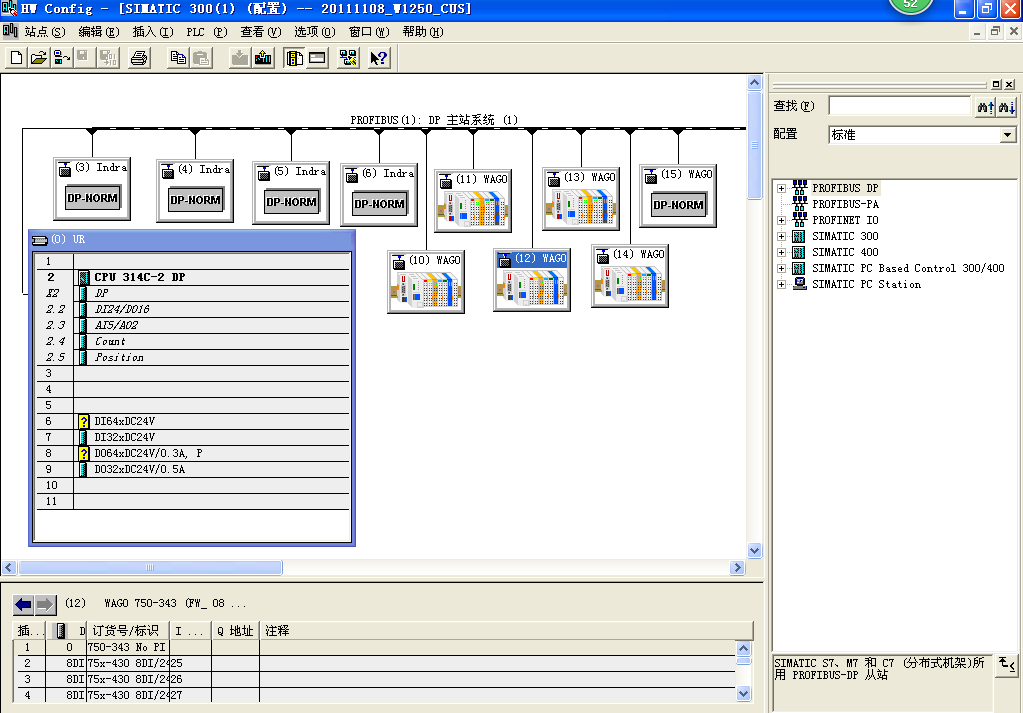Click the context Help arrow icon
The image size is (1023, 713).
coord(378,58)
